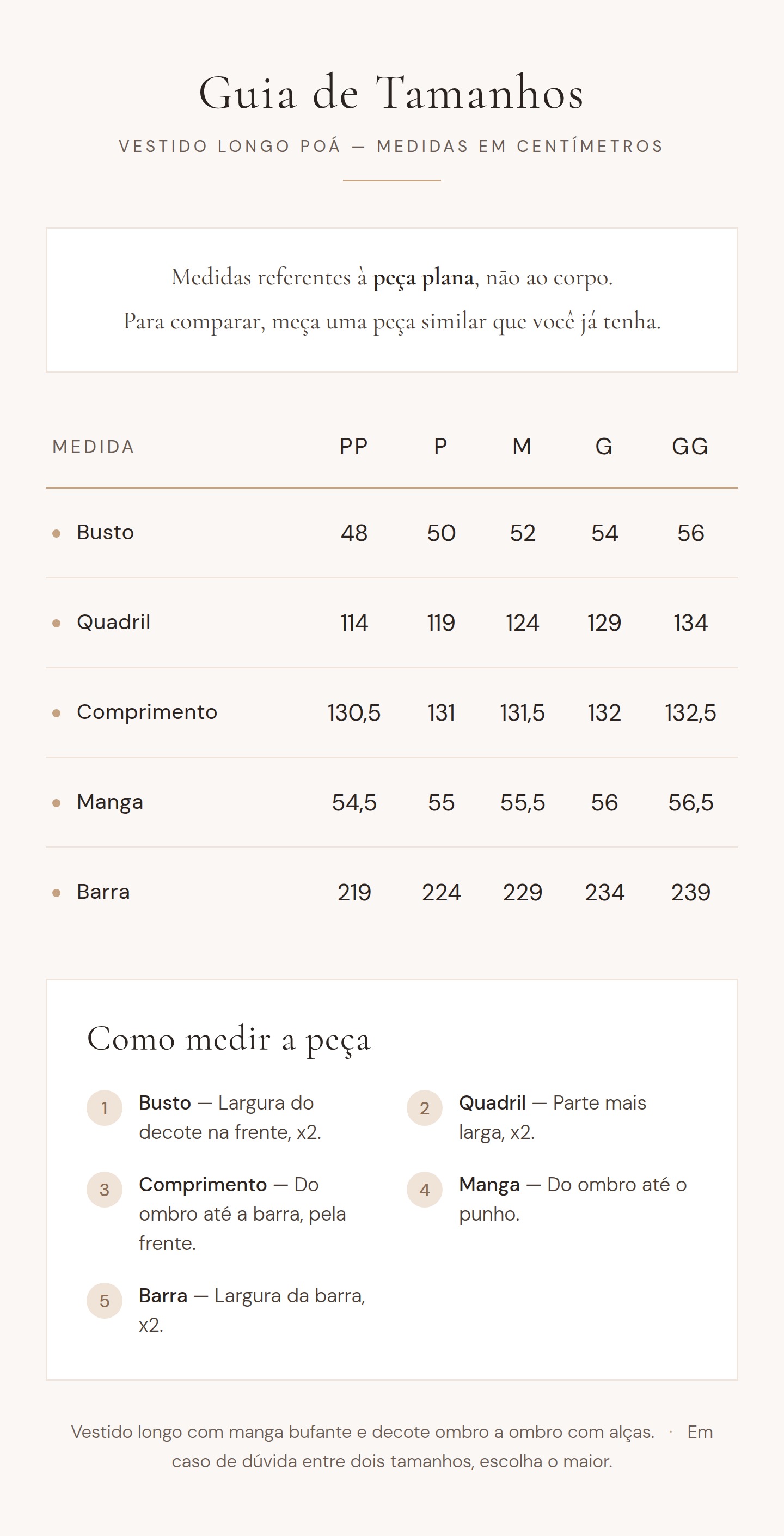The width and height of the screenshot is (784, 1536).
Task: Click the number 5 circle beside Barra instructions
Action: (105, 1301)
